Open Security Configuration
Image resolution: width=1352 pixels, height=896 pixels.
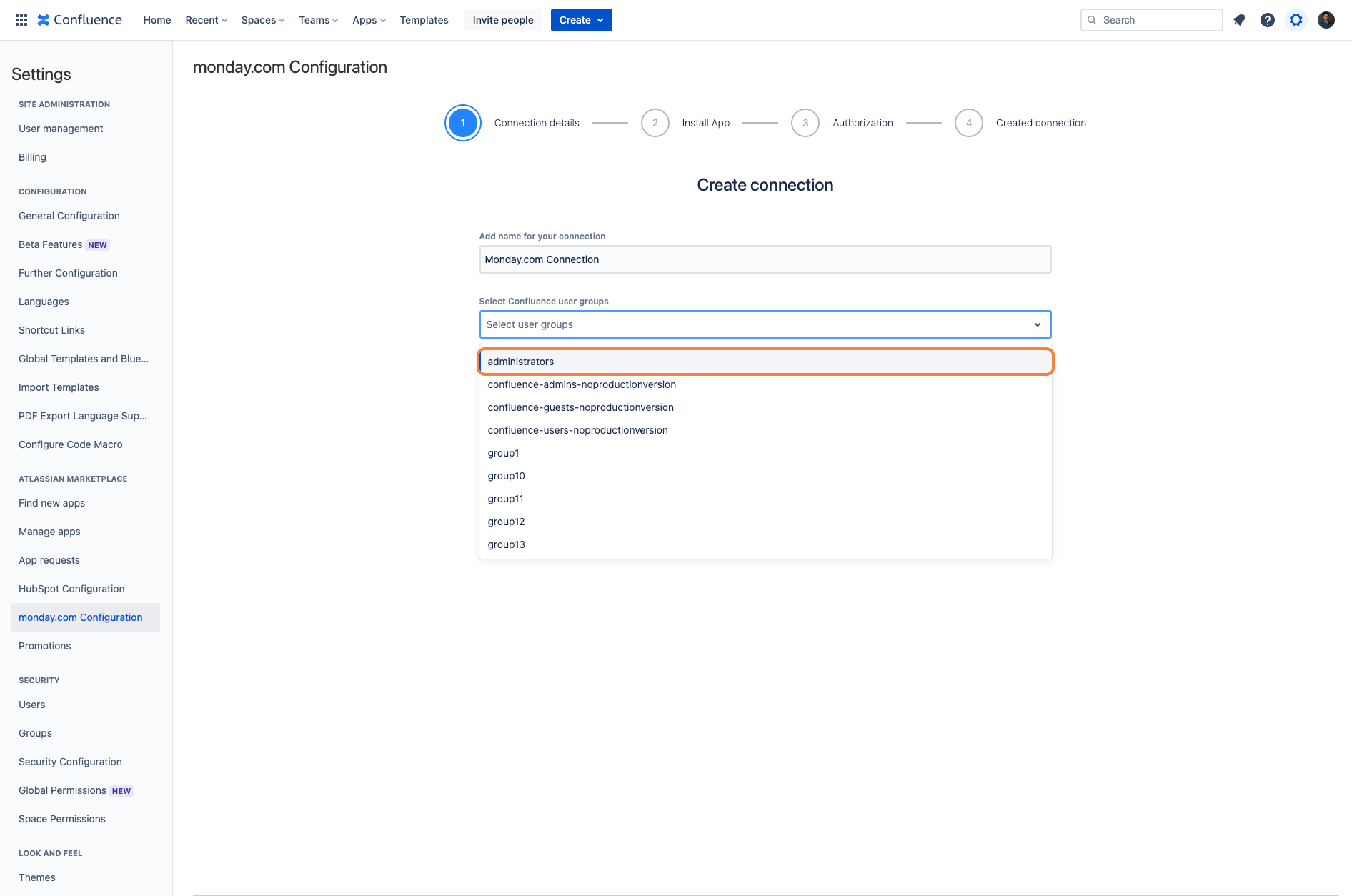tap(70, 762)
